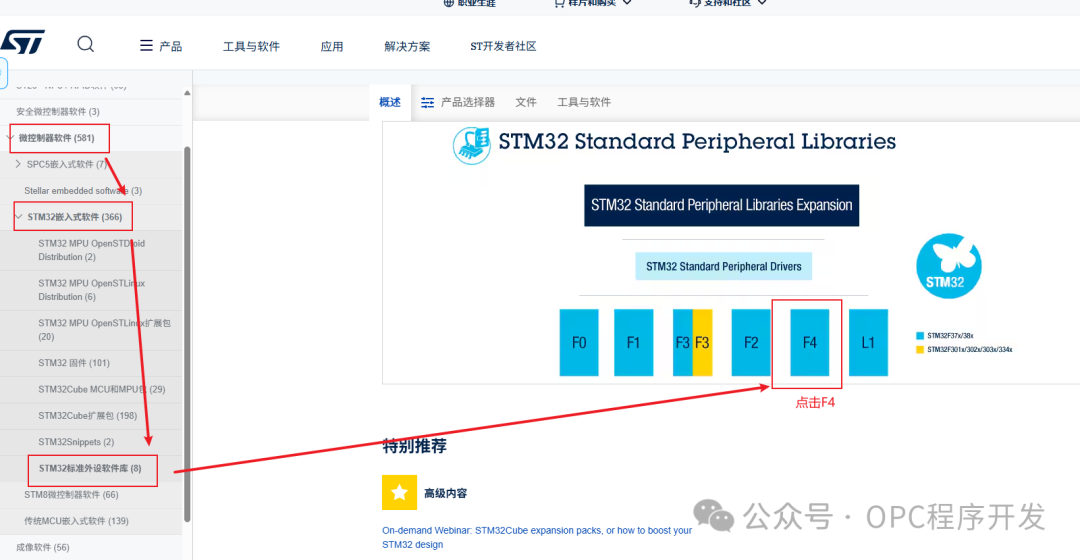The width and height of the screenshot is (1080, 560).
Task: Click the 特别推荐 heading
Action: pos(415,446)
